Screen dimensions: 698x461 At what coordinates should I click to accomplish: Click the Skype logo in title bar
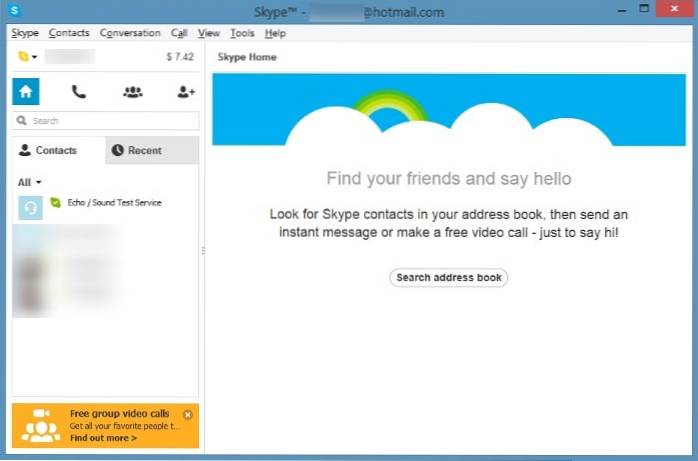(x=14, y=11)
